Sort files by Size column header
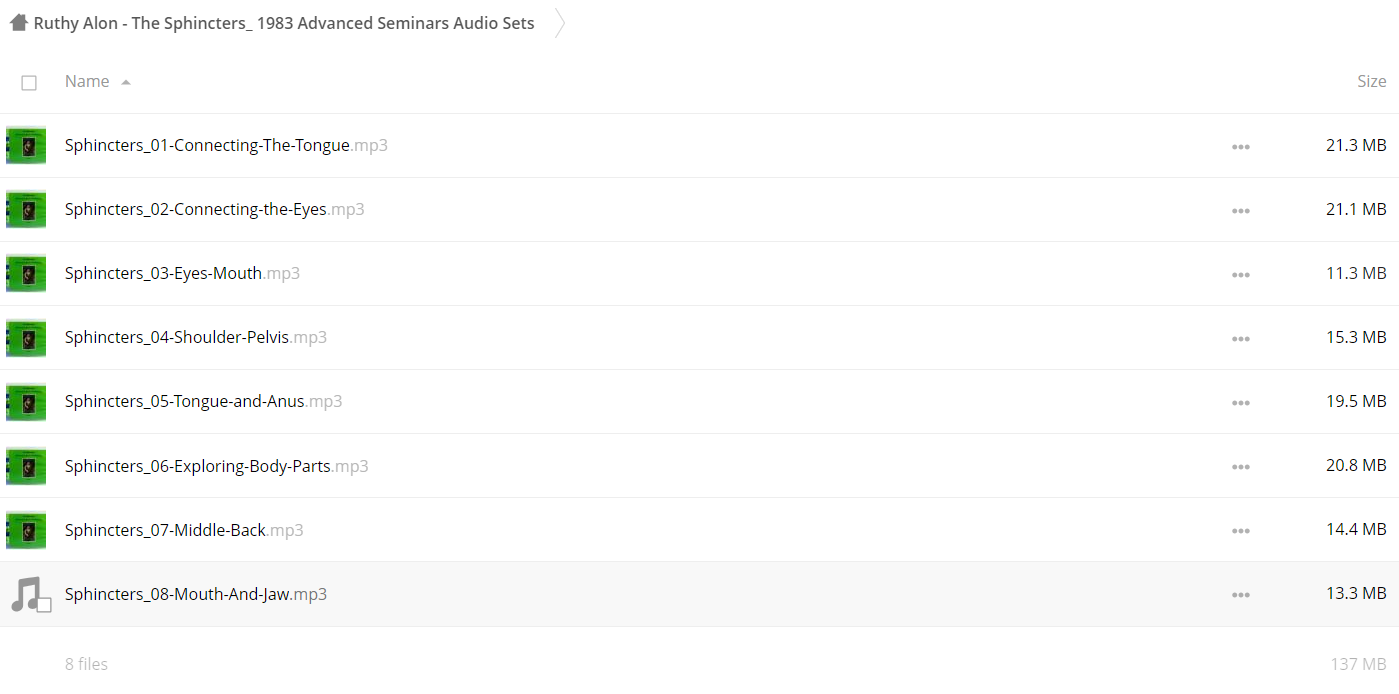Image resolution: width=1399 pixels, height=694 pixels. coord(1371,81)
